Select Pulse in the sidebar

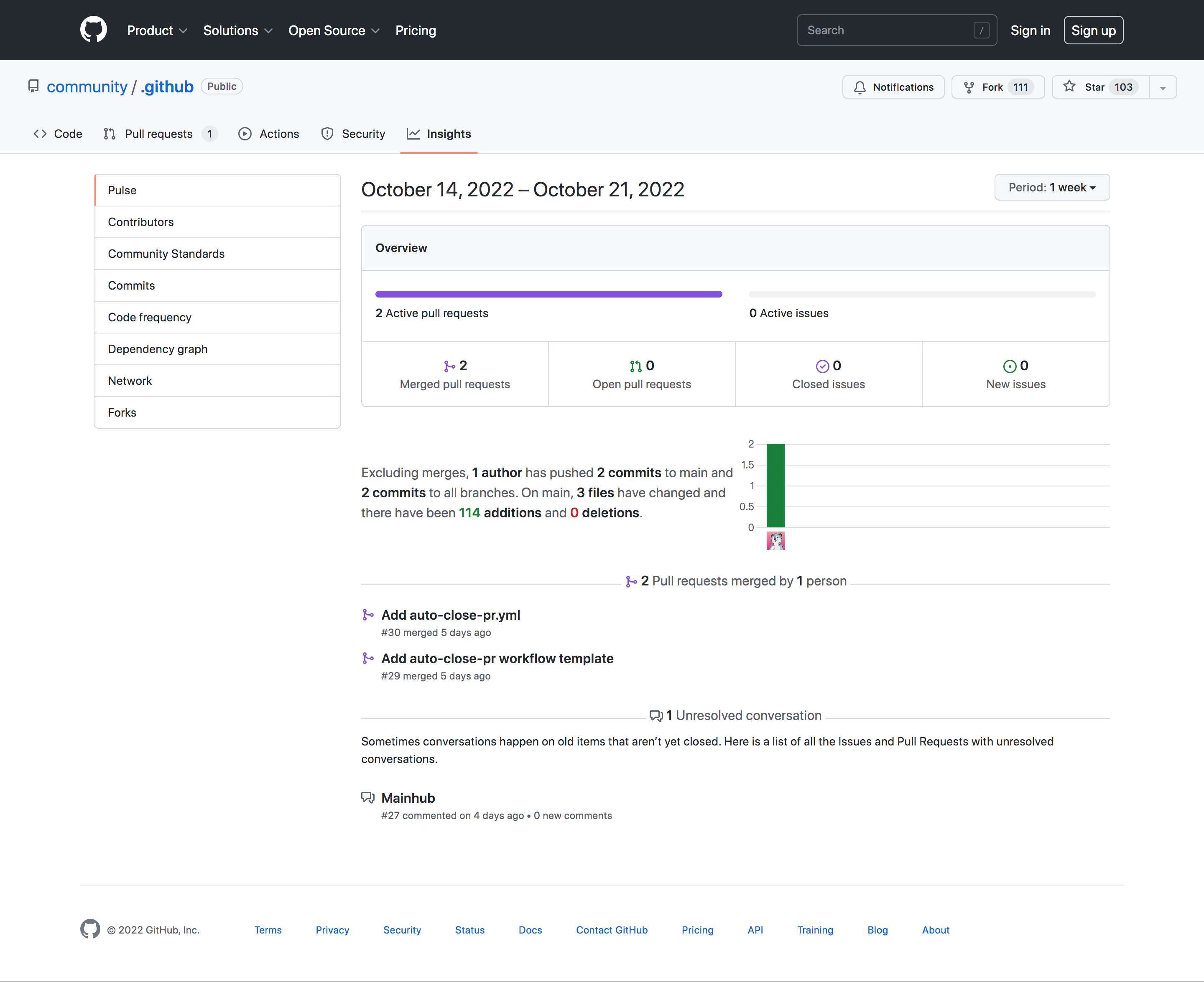coord(217,190)
